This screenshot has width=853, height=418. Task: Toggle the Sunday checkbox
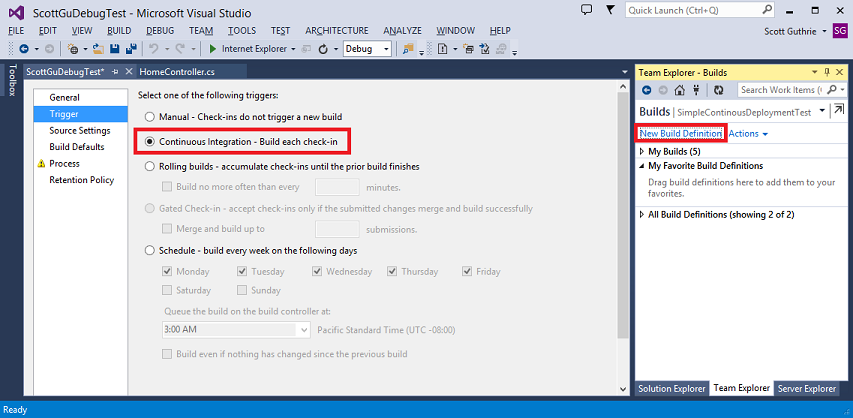pos(242,290)
